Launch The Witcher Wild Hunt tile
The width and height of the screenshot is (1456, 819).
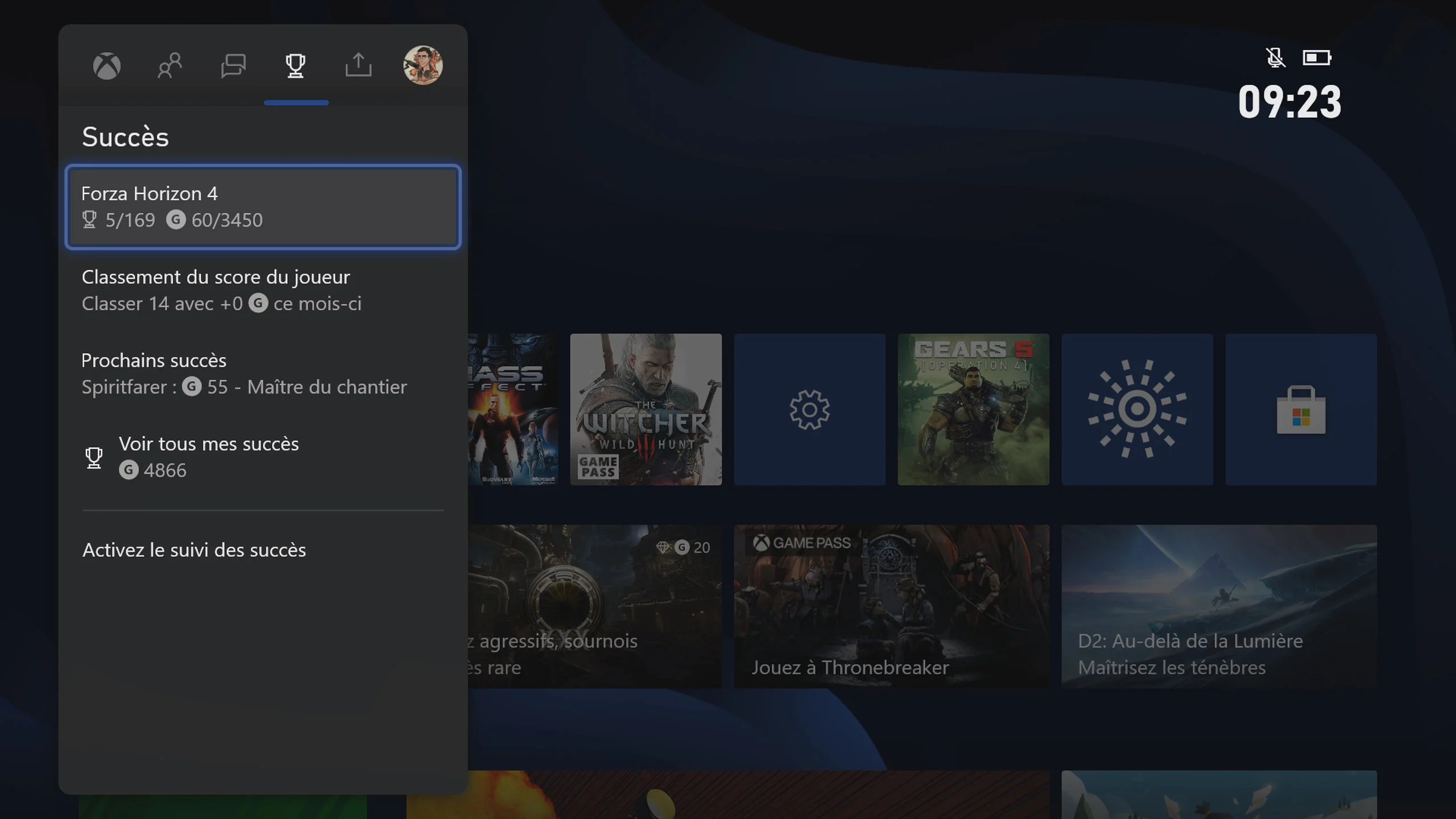click(646, 409)
